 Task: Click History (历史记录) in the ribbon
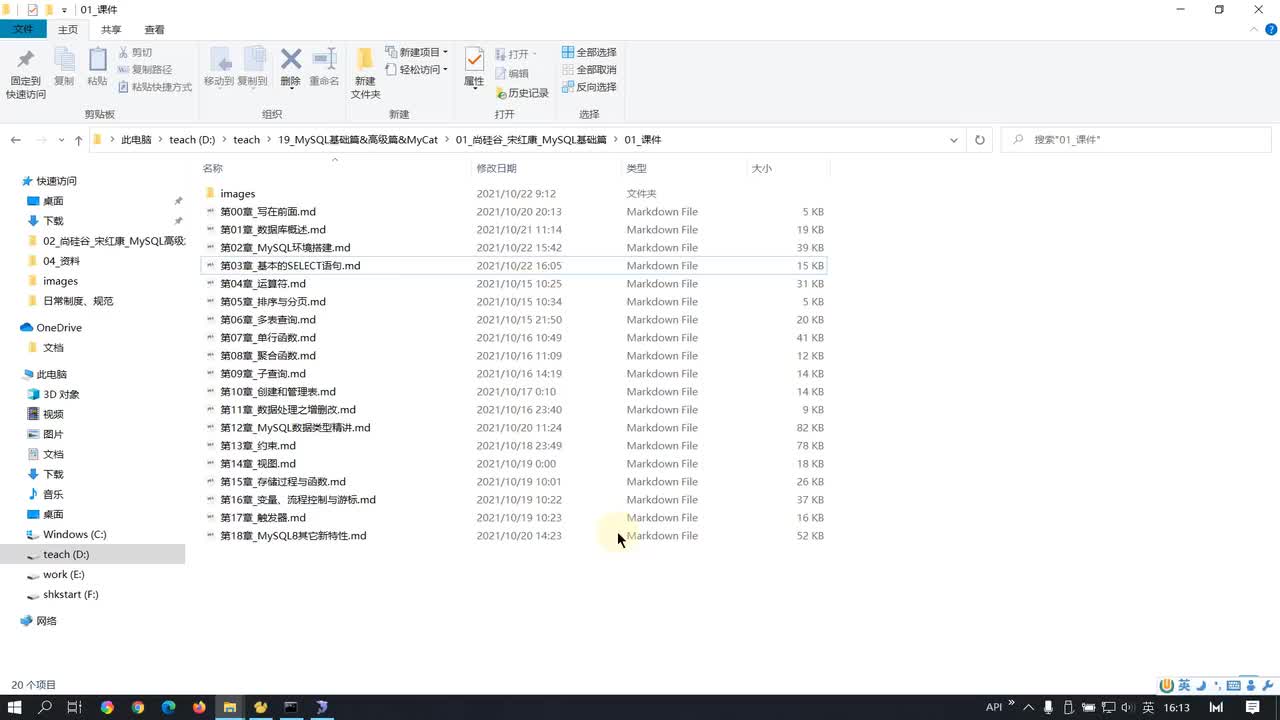pos(522,93)
